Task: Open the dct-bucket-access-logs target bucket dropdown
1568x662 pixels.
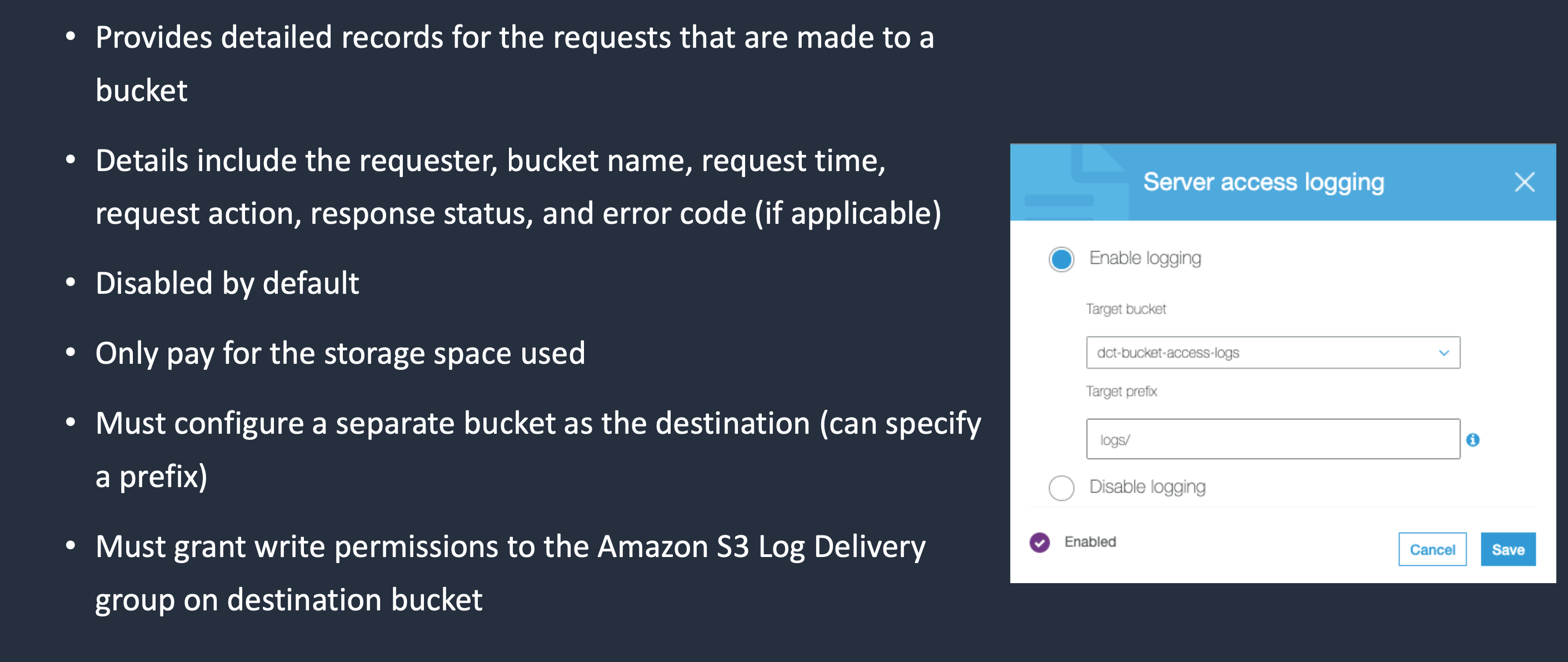Action: 1273,352
